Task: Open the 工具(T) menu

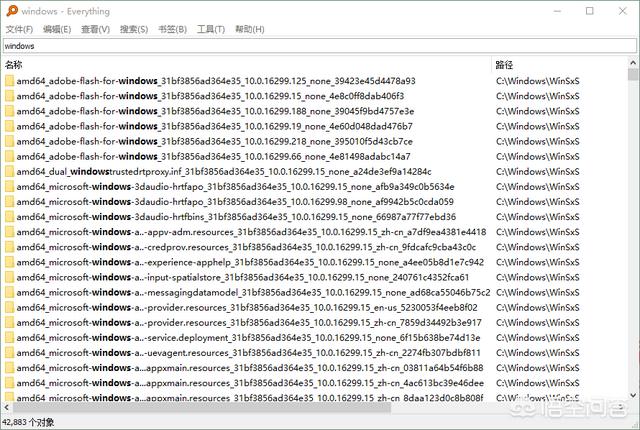Action: tap(211, 29)
